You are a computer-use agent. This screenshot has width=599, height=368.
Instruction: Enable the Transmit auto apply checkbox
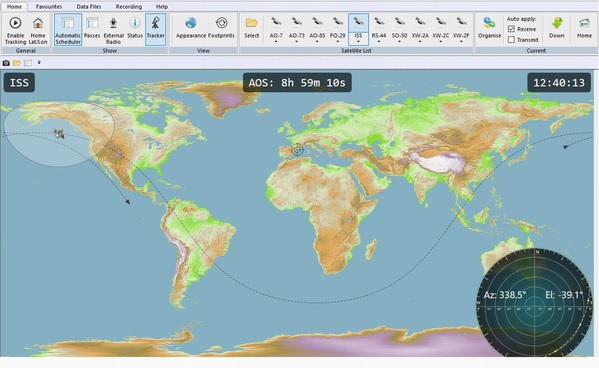(x=511, y=39)
